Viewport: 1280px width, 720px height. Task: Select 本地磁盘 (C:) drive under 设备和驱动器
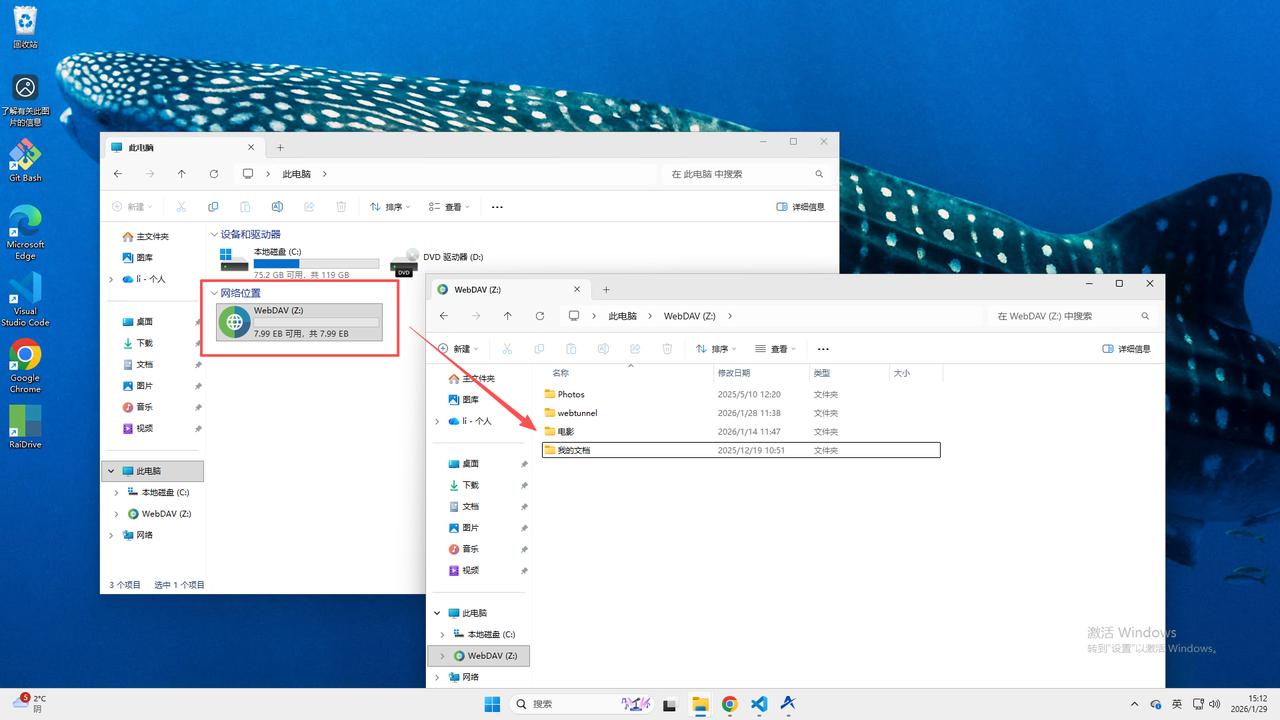(299, 262)
